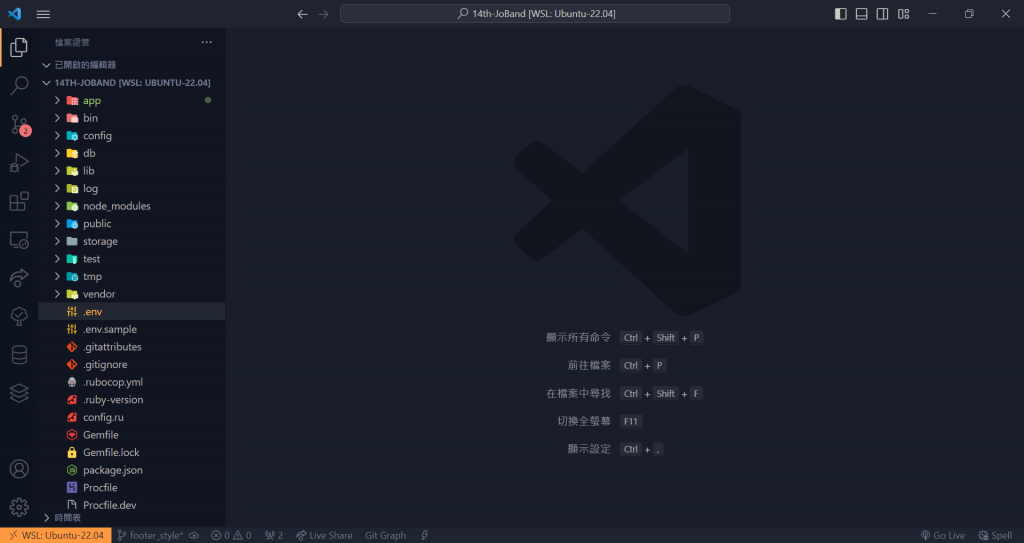Open the .gitignore file
The image size is (1024, 543).
pyautogui.click(x=132, y=365)
